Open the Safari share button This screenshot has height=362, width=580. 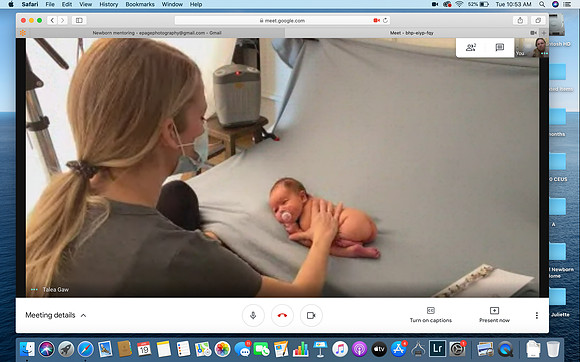pyautogui.click(x=520, y=20)
